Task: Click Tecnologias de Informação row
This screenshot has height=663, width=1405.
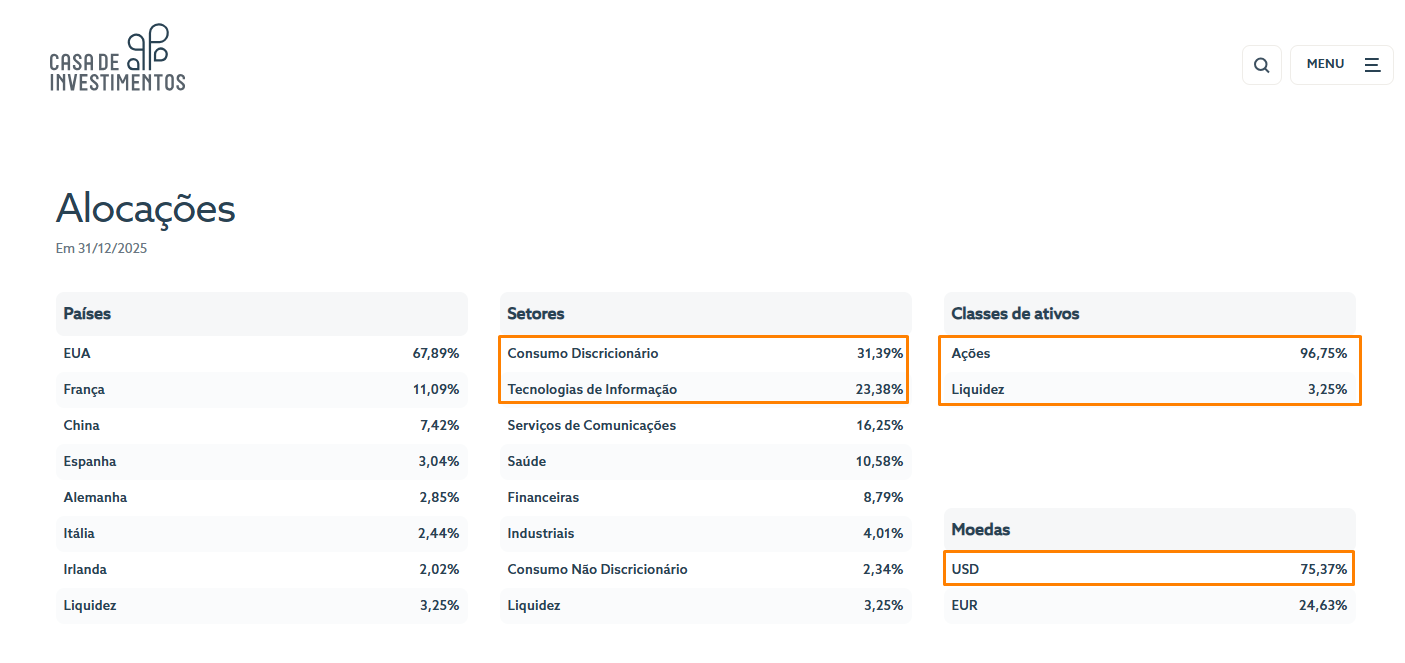Action: coord(706,390)
